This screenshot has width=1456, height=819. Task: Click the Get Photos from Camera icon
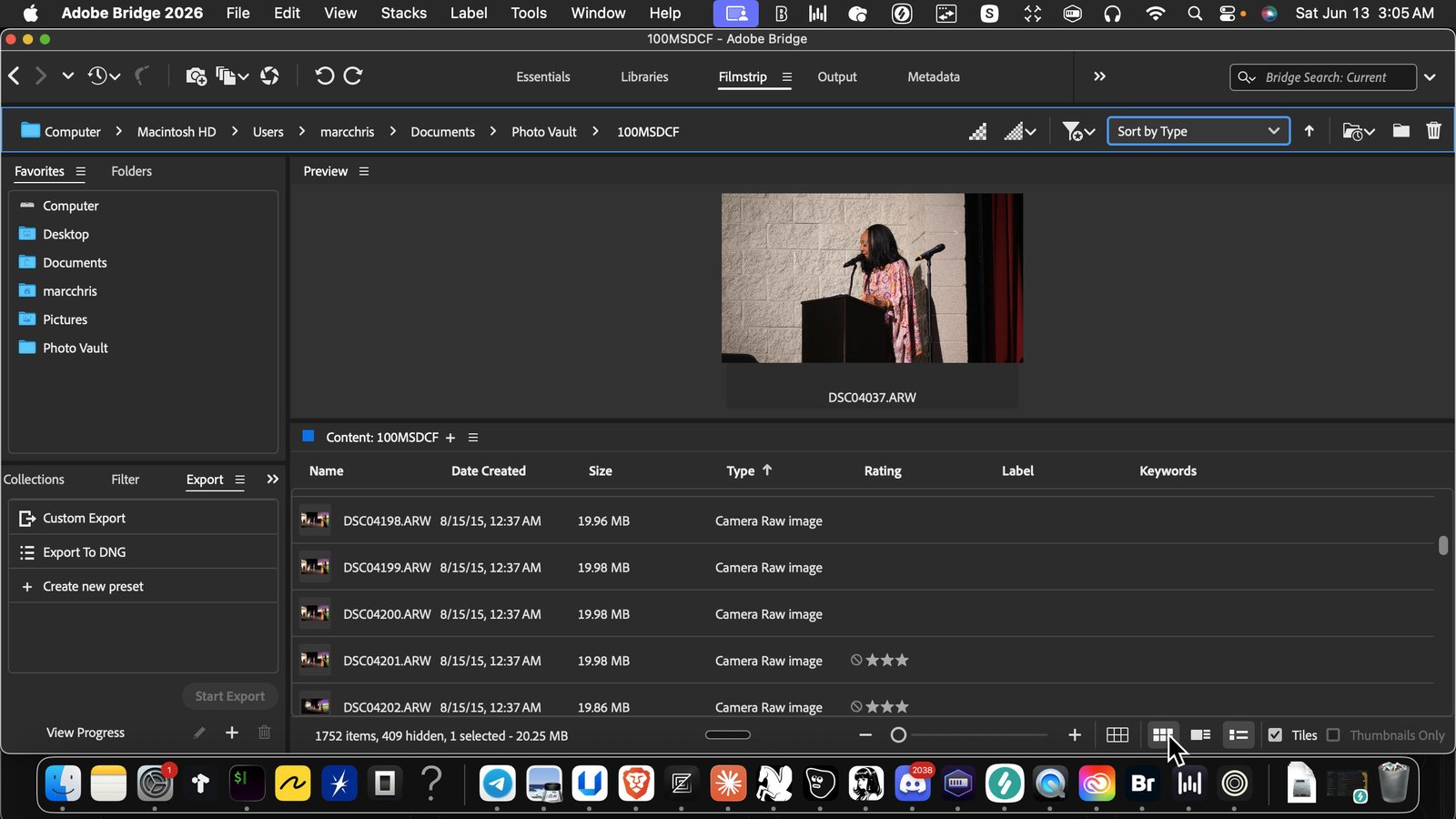click(196, 76)
